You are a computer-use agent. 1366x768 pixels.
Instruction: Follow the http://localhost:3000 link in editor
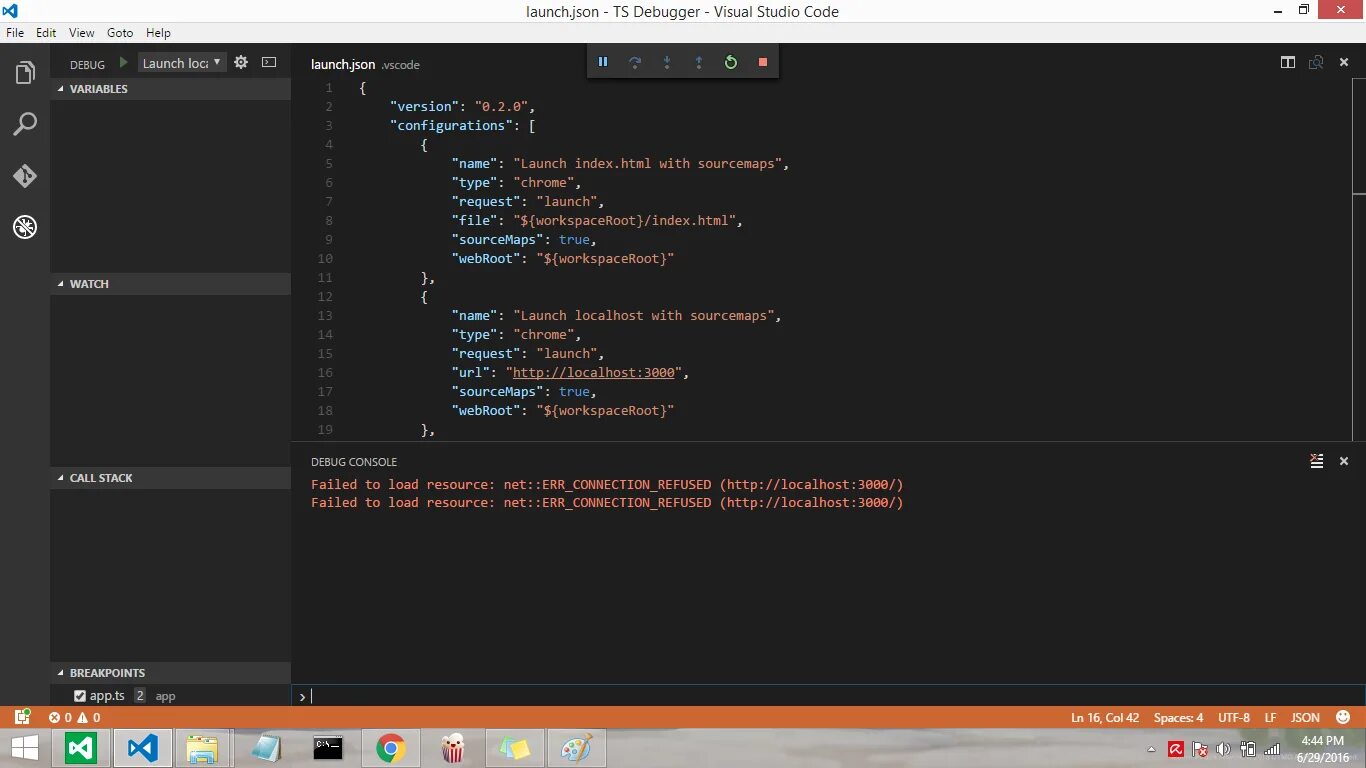594,372
